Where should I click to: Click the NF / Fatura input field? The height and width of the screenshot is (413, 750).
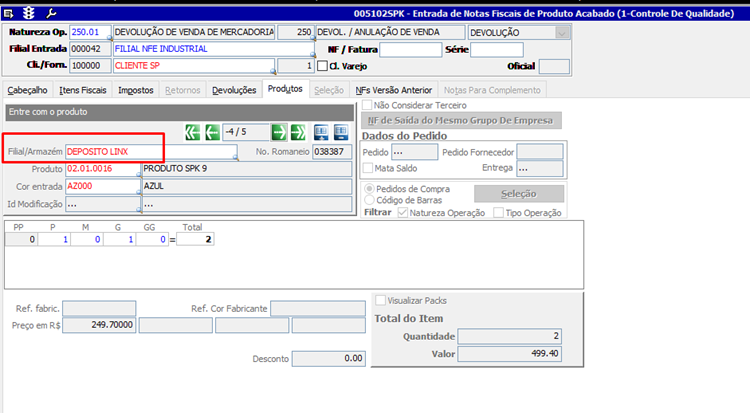point(411,49)
